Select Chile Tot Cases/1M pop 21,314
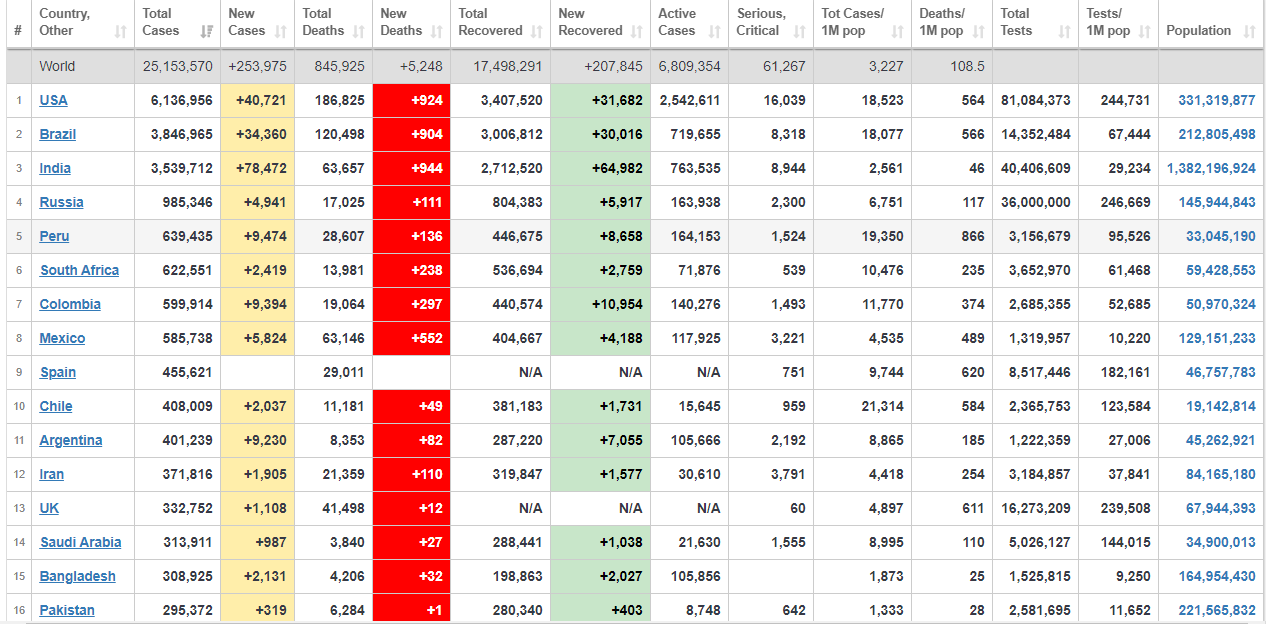The width and height of the screenshot is (1266, 624). coord(883,406)
